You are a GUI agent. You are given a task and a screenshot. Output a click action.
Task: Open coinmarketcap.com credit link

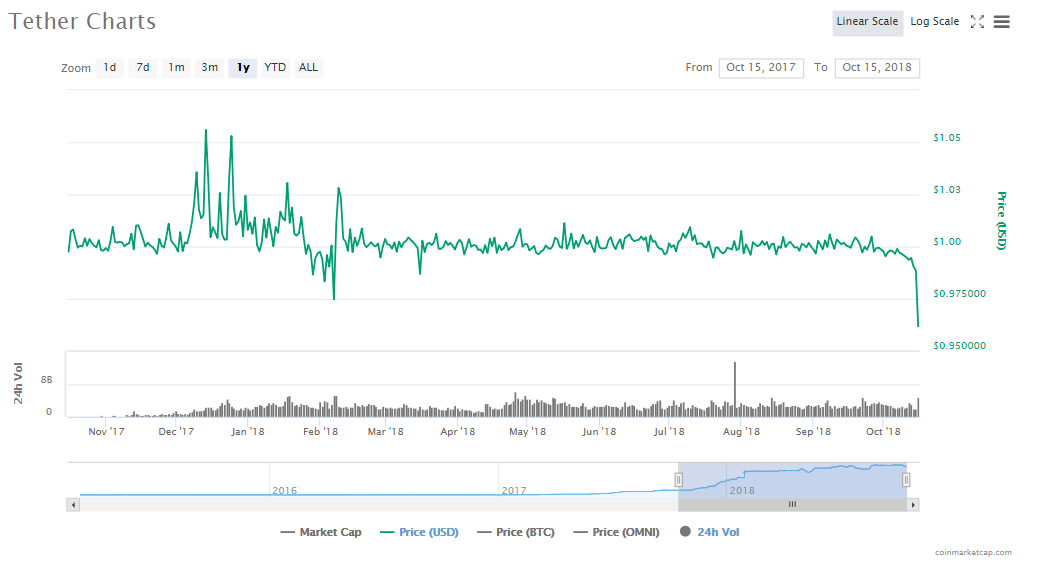[x=973, y=553]
